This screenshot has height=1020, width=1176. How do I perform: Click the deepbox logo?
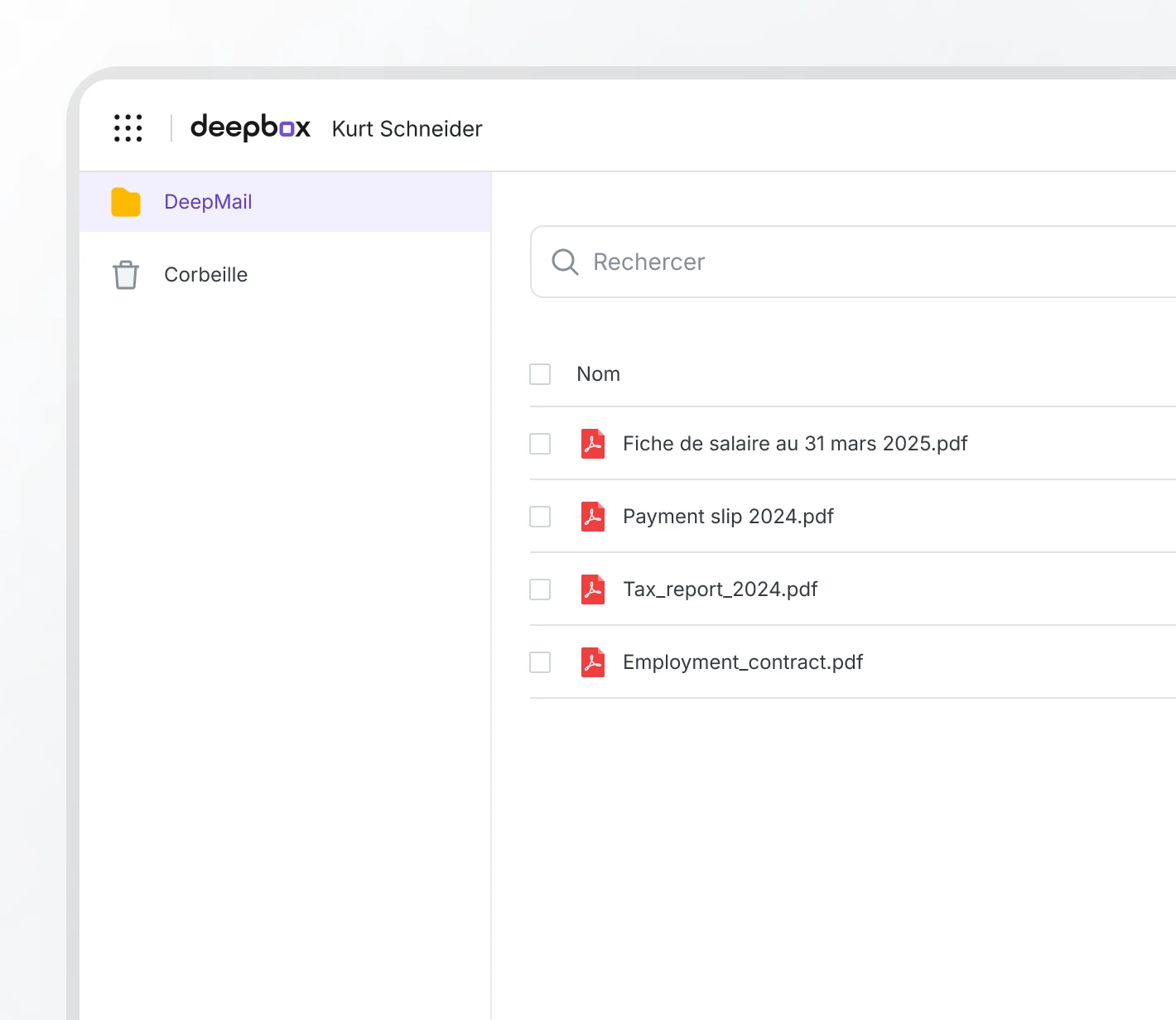click(x=250, y=127)
